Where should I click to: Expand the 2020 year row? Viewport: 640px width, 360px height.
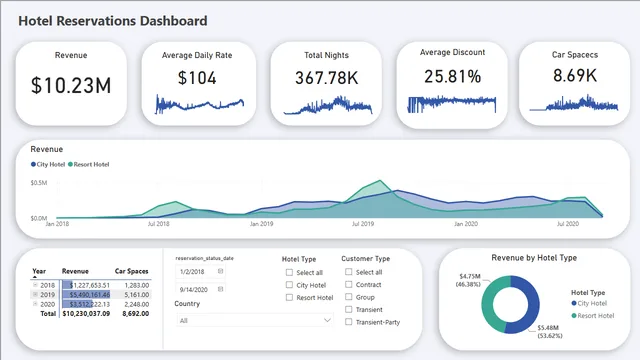click(35, 304)
